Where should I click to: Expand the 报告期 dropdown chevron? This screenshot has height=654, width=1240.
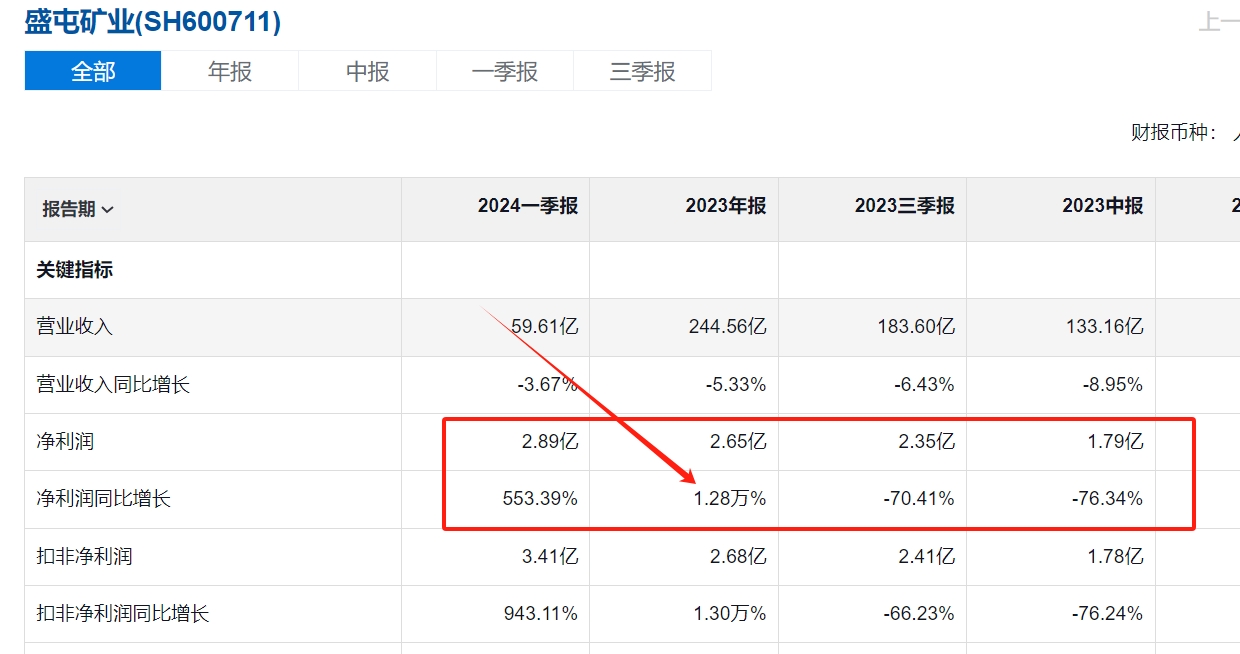click(108, 209)
